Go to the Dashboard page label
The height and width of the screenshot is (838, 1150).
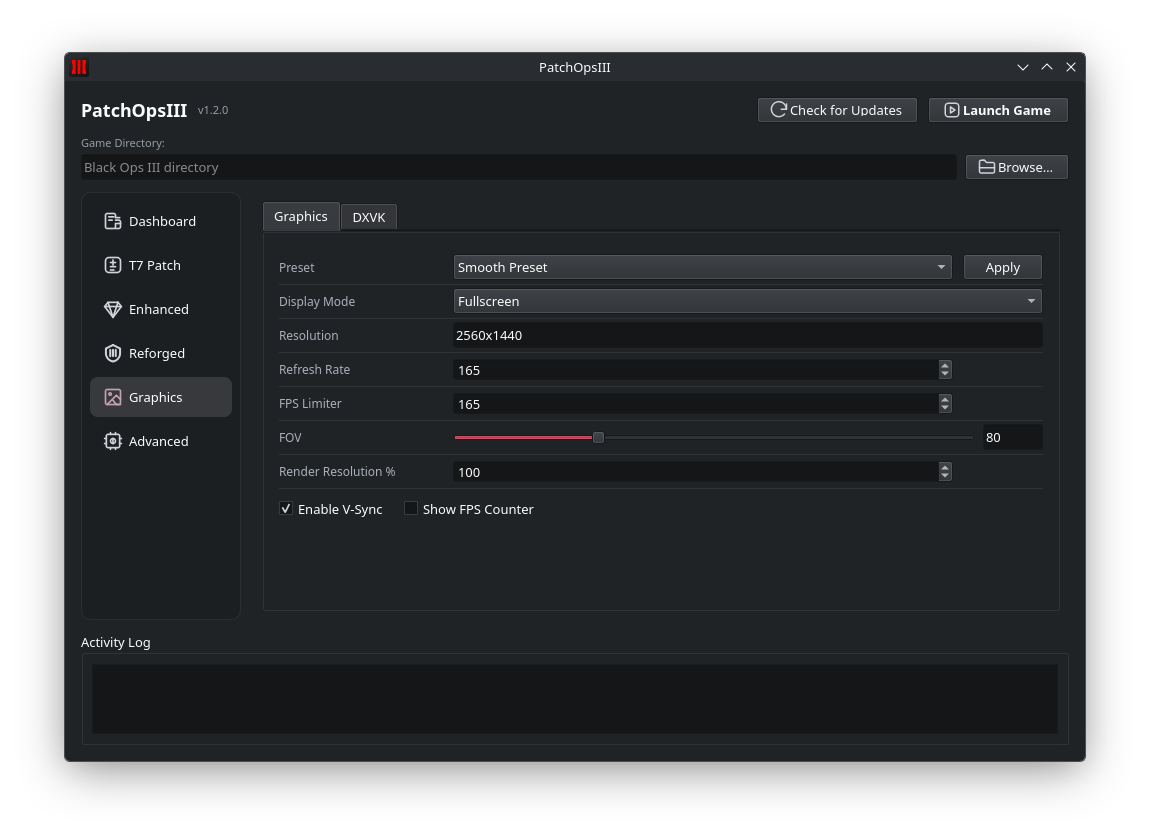pyautogui.click(x=162, y=221)
